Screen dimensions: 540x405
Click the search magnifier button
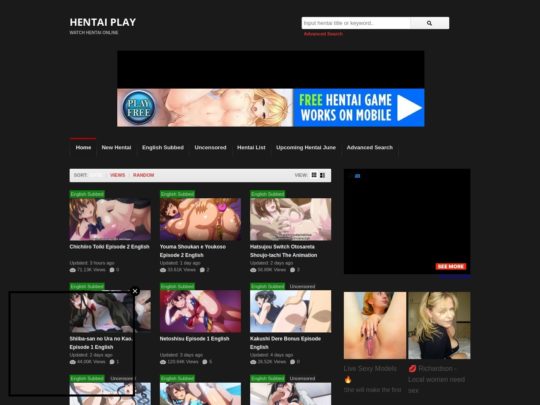pyautogui.click(x=429, y=23)
